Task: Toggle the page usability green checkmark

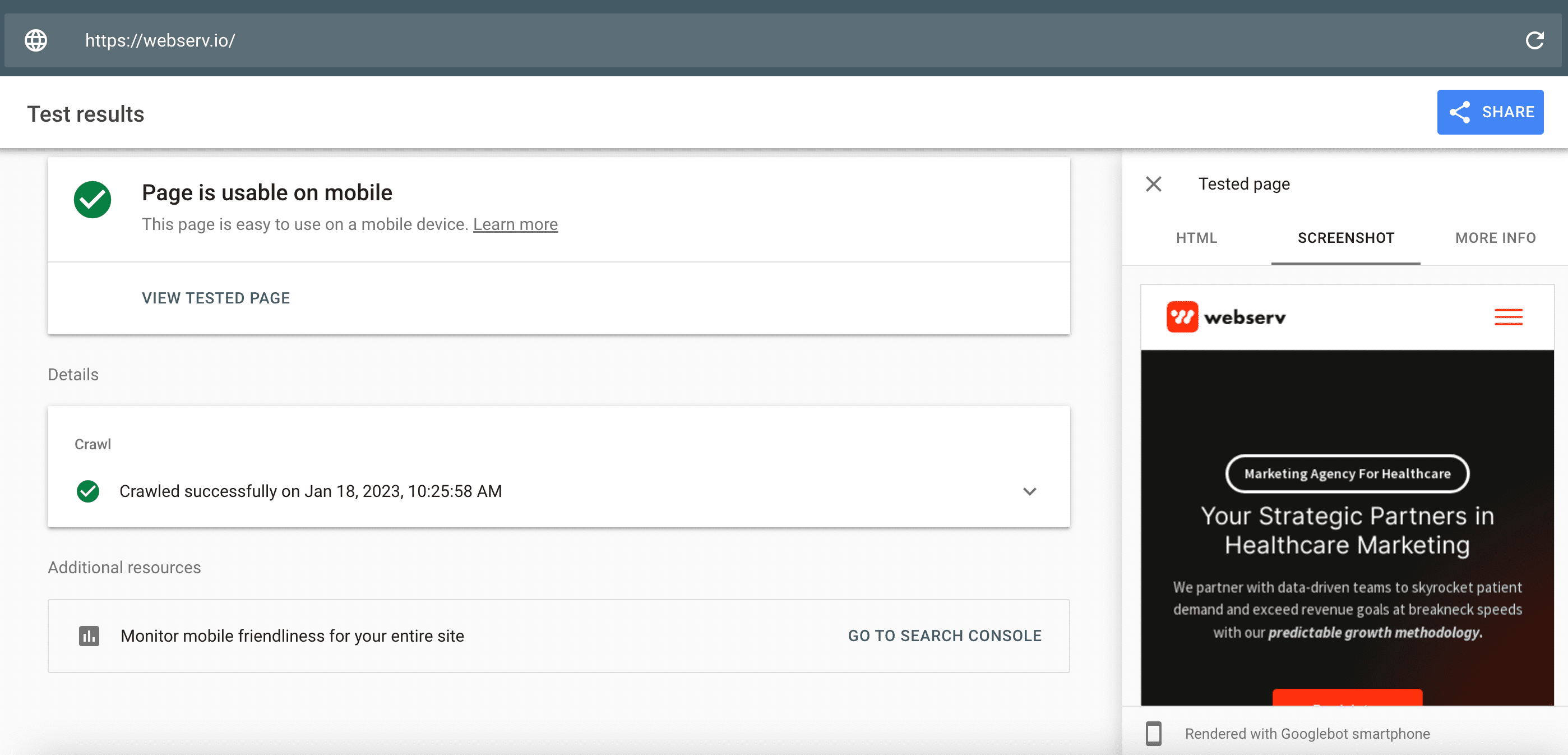Action: click(x=94, y=199)
